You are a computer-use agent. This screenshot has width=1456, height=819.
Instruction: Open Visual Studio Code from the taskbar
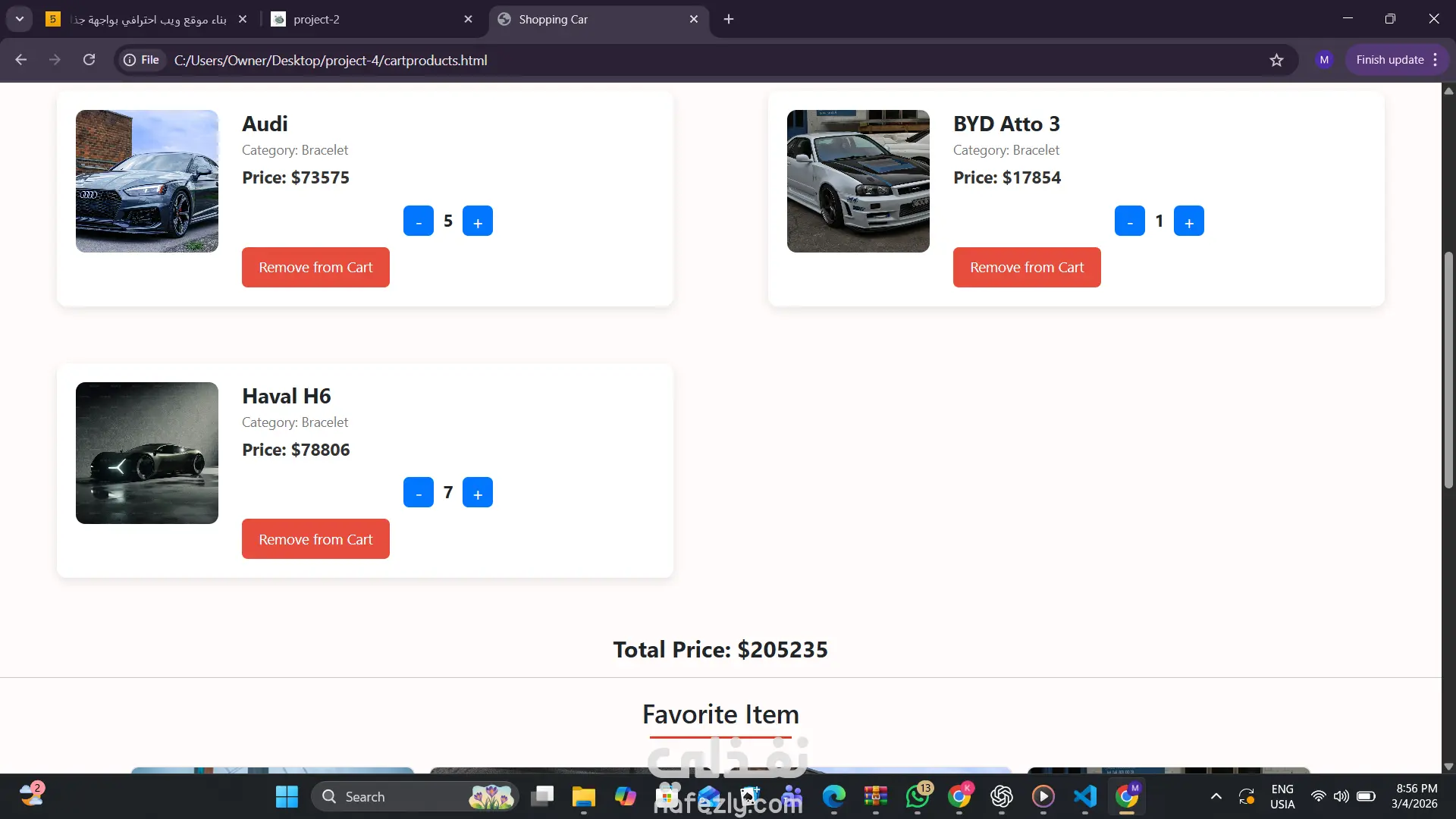pos(1085,796)
